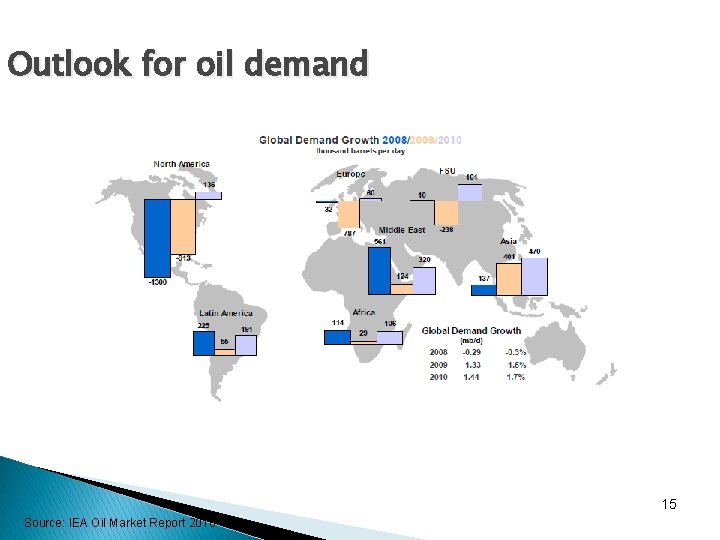720x540 pixels.
Task: Select Latin America's lavender 2010 bar
Action: coord(246,345)
